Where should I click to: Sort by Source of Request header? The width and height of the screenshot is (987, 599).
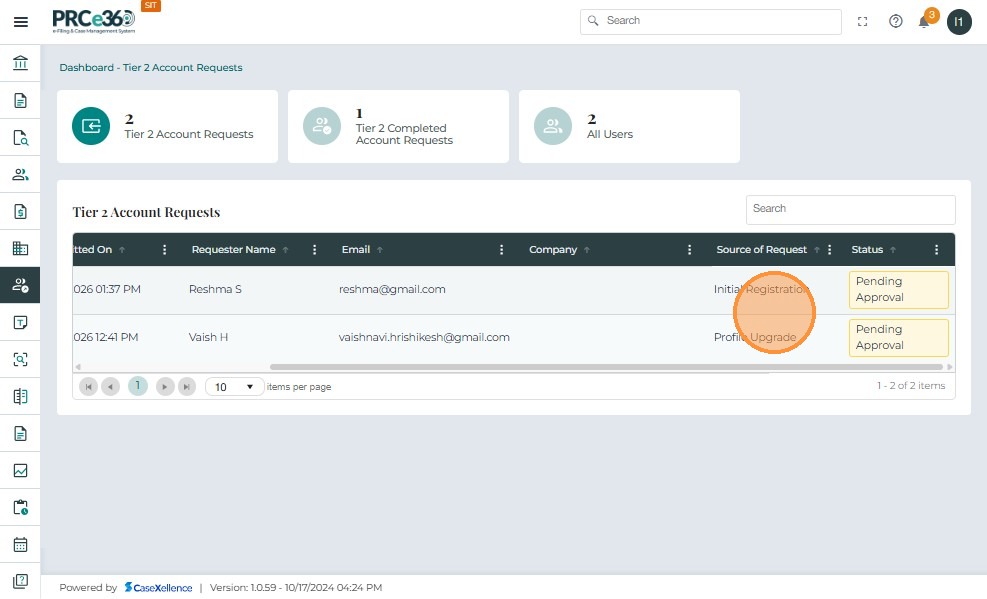pyautogui.click(x=761, y=250)
